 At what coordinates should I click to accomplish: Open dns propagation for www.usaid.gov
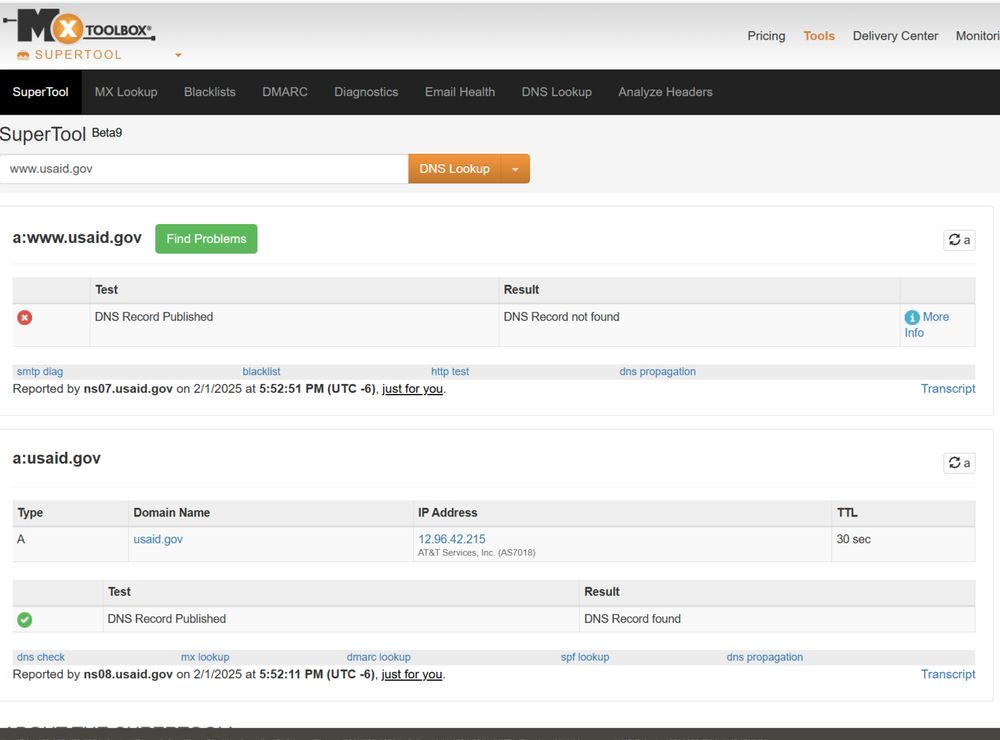658,371
